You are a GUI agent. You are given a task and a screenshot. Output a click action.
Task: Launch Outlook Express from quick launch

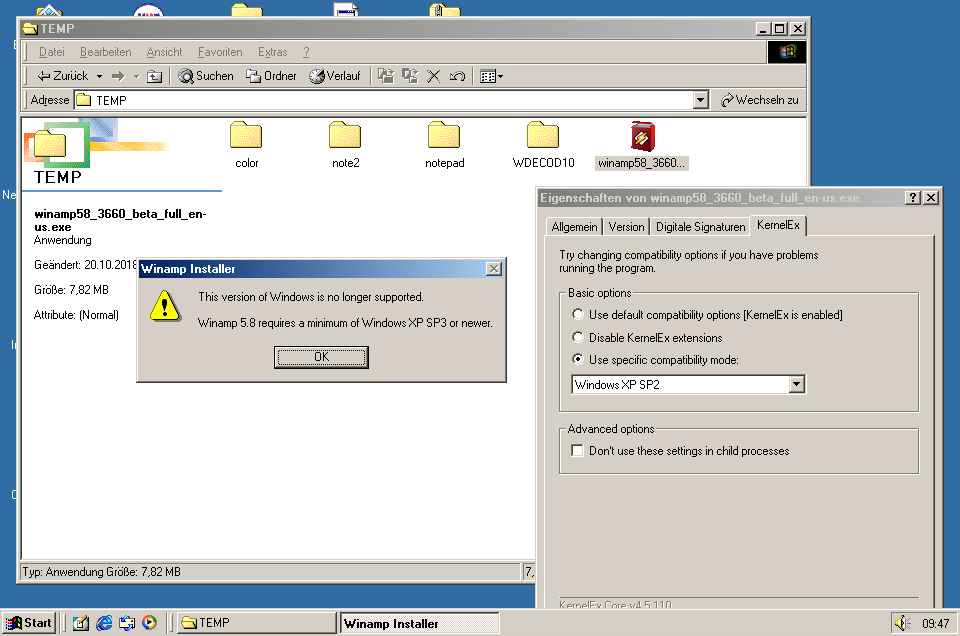coord(127,623)
